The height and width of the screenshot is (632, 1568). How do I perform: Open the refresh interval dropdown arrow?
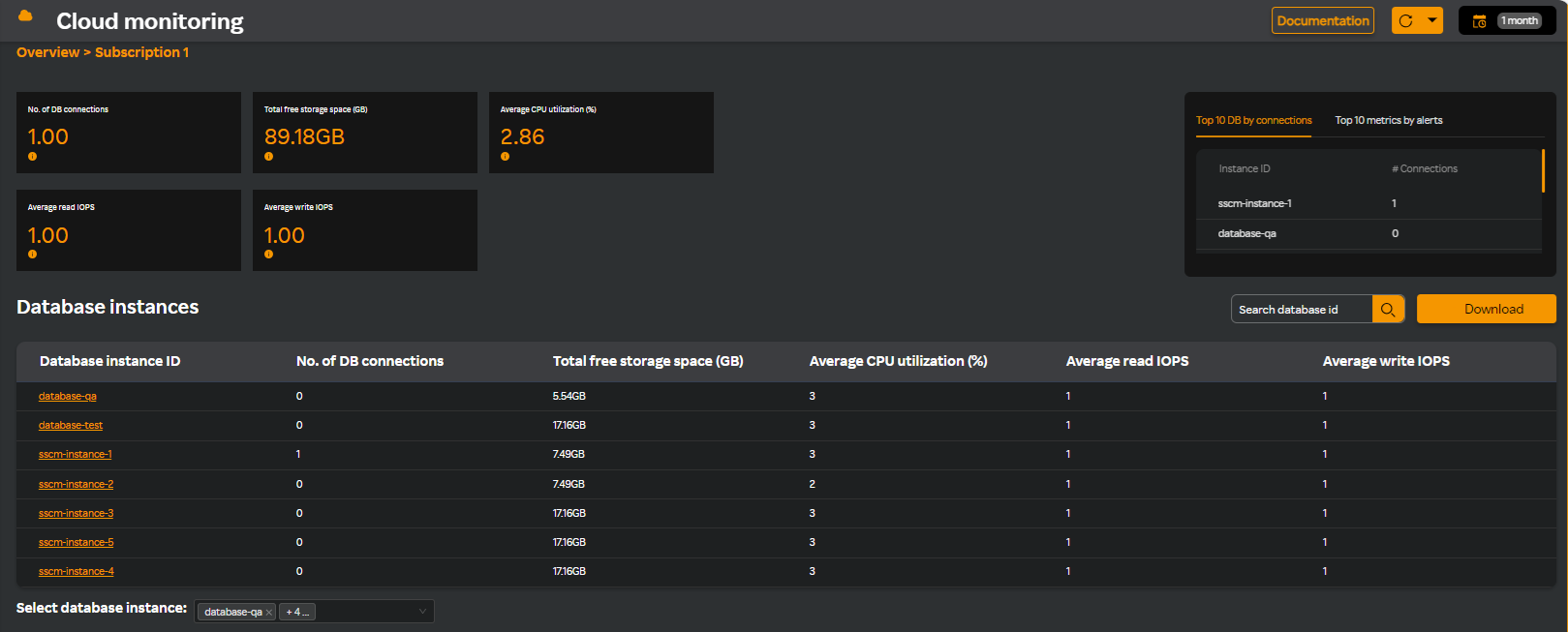coord(1431,20)
